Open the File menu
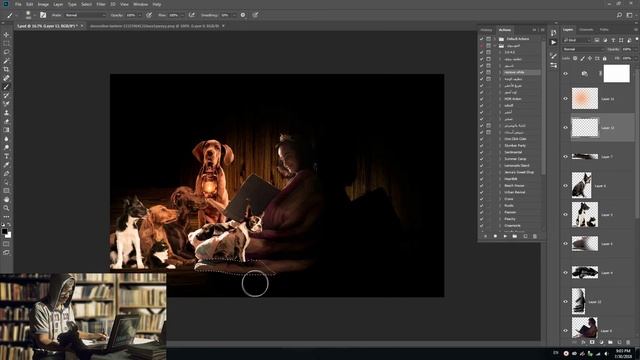This screenshot has width=640, height=360. click(18, 4)
